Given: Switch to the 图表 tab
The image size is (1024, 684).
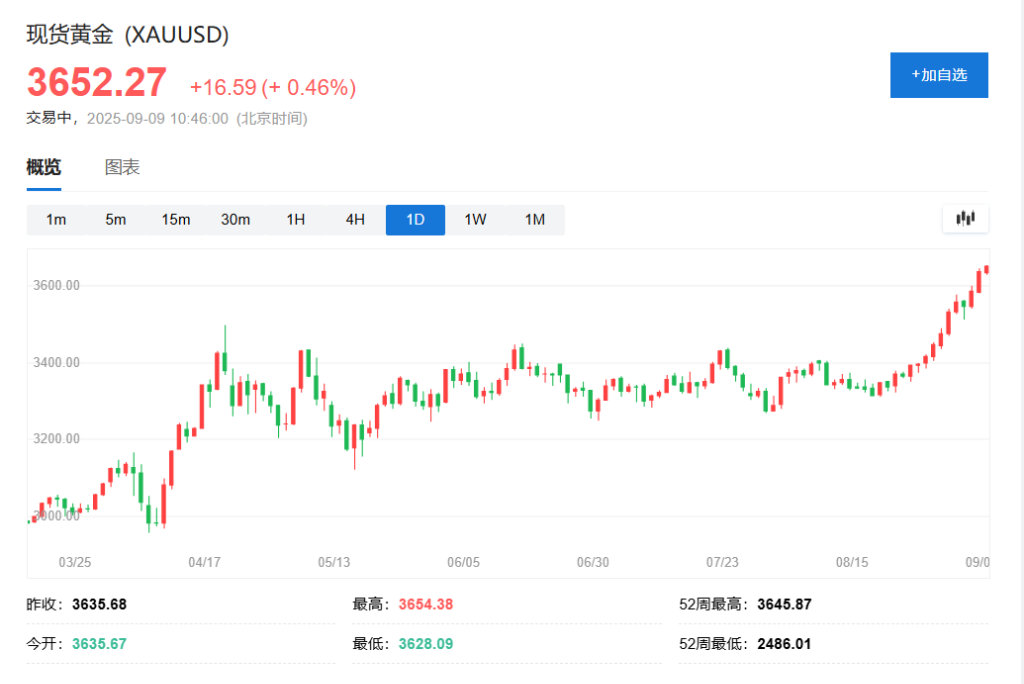Looking at the screenshot, I should coord(124,166).
